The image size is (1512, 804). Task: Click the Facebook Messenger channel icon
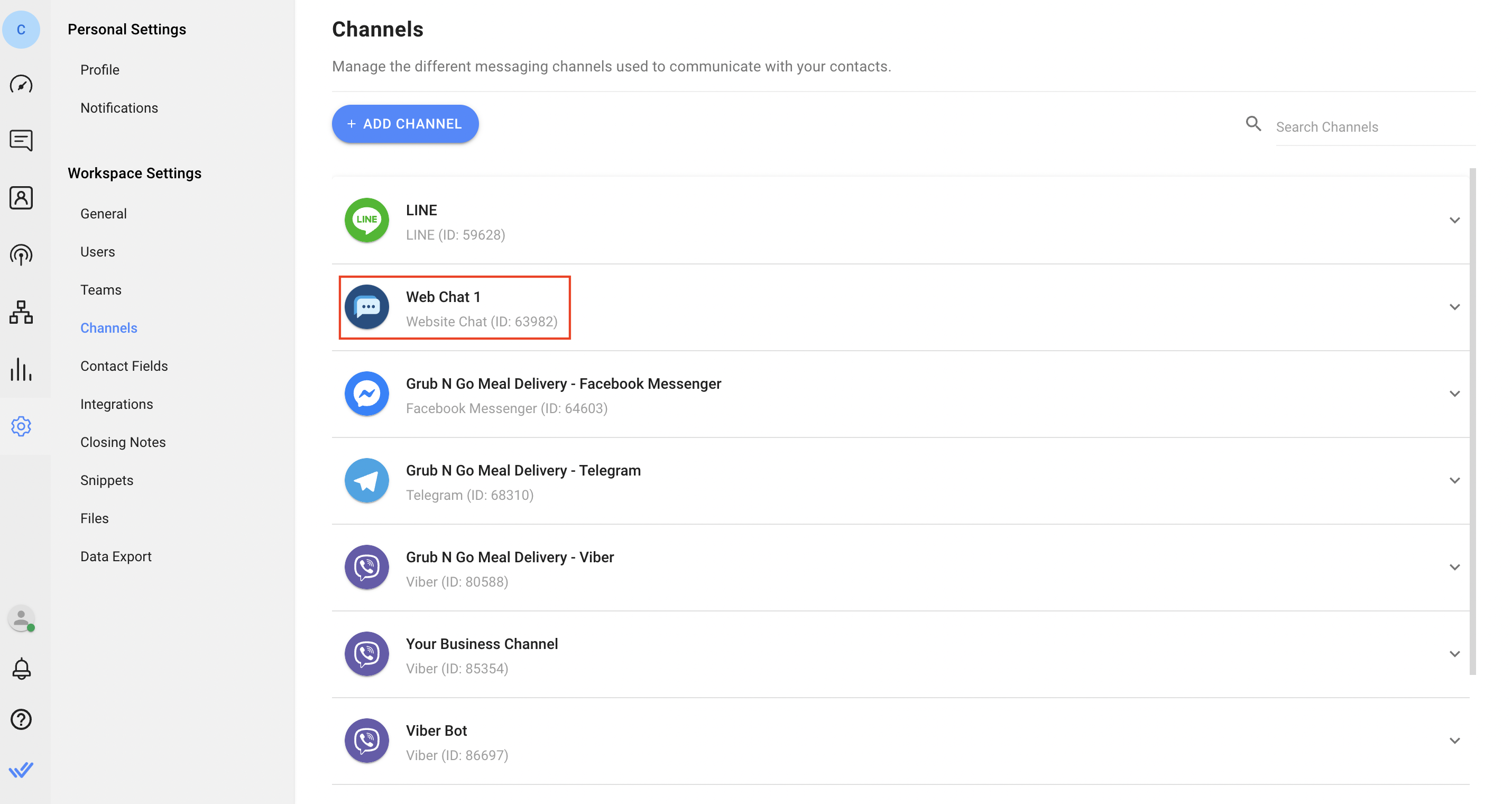pos(366,393)
